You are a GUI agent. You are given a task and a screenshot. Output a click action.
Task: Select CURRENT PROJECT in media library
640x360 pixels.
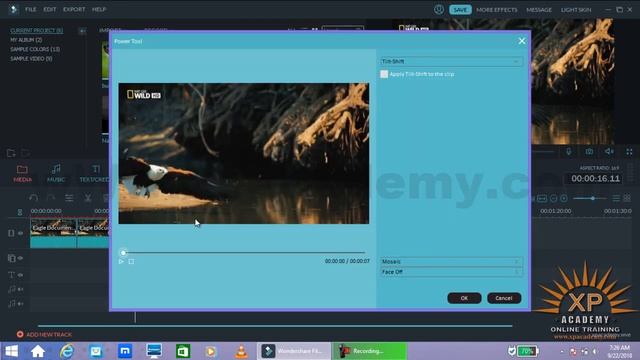coord(37,31)
